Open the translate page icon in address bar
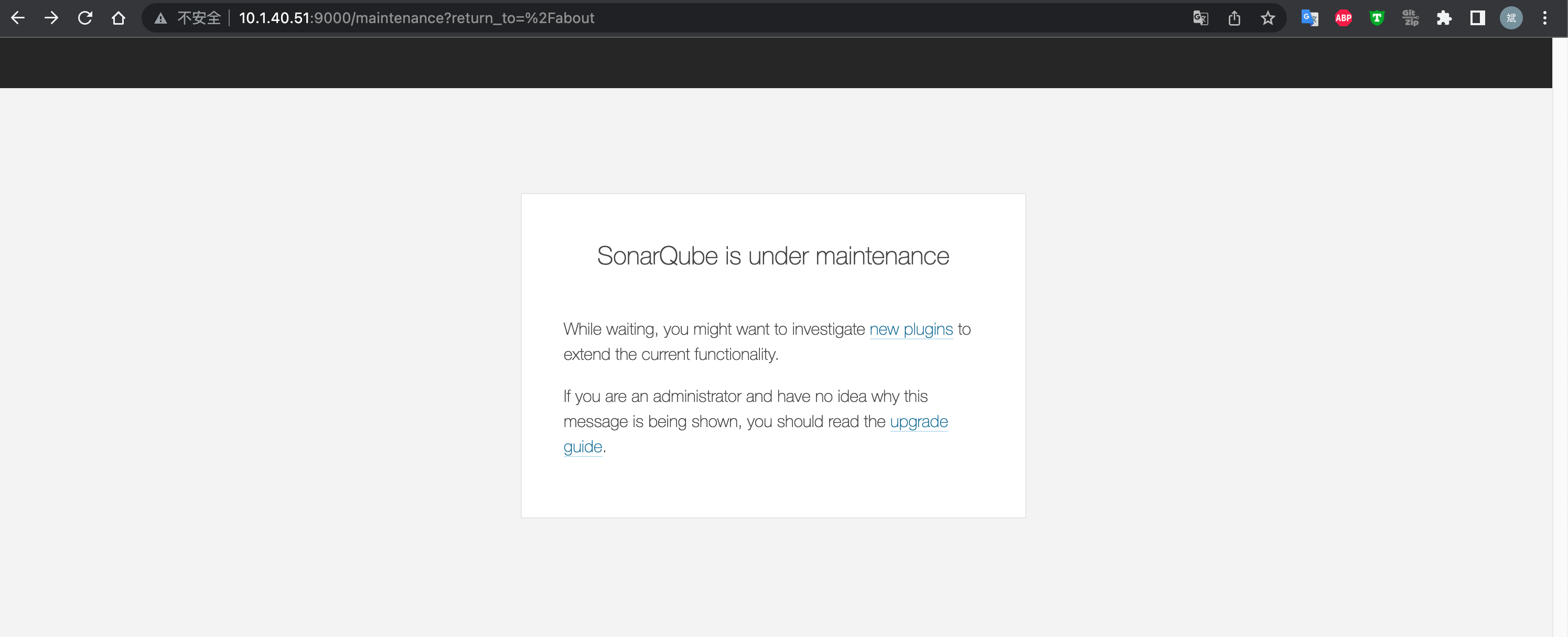1568x637 pixels. point(1200,18)
